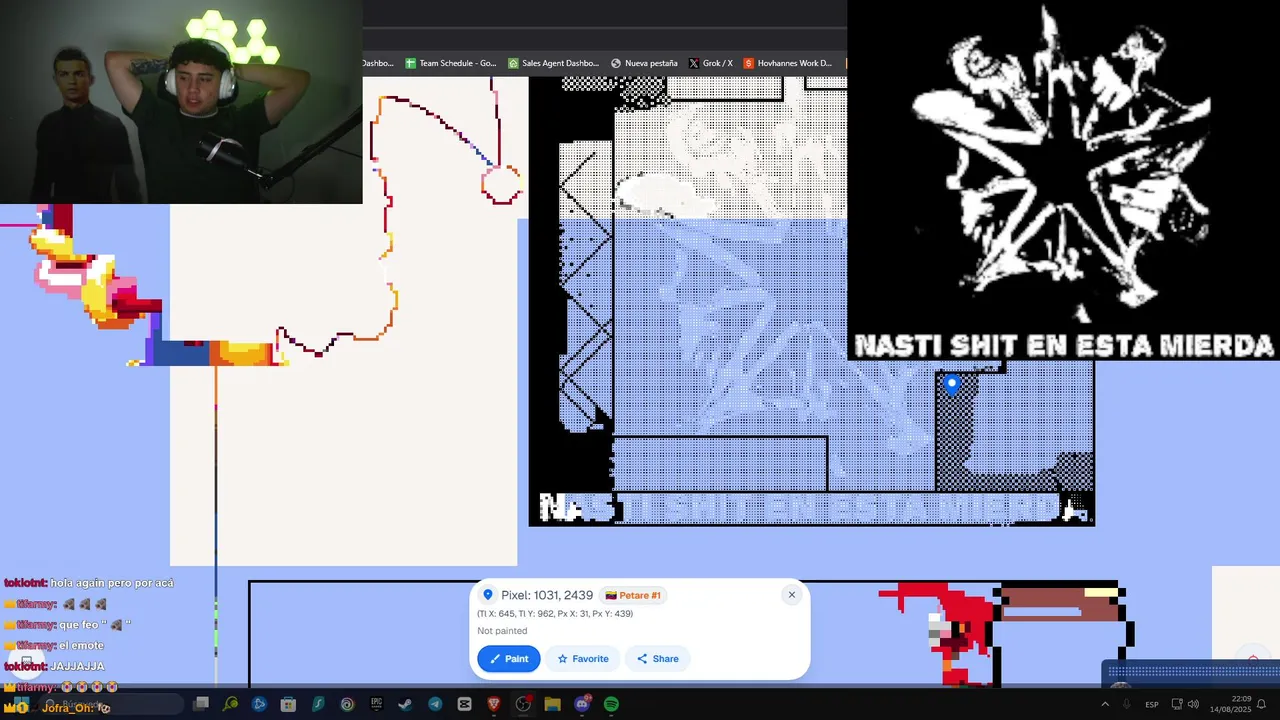Close the pixel info popup
1280x720 pixels.
791,595
